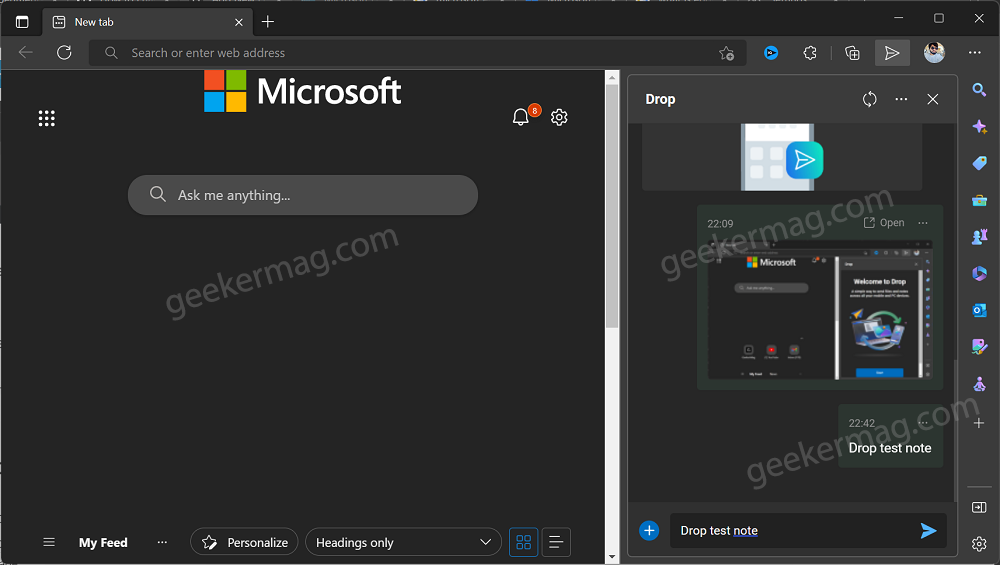Image resolution: width=1000 pixels, height=565 pixels.
Task: Open the Microsoft apps grid launcher
Action: [x=47, y=118]
